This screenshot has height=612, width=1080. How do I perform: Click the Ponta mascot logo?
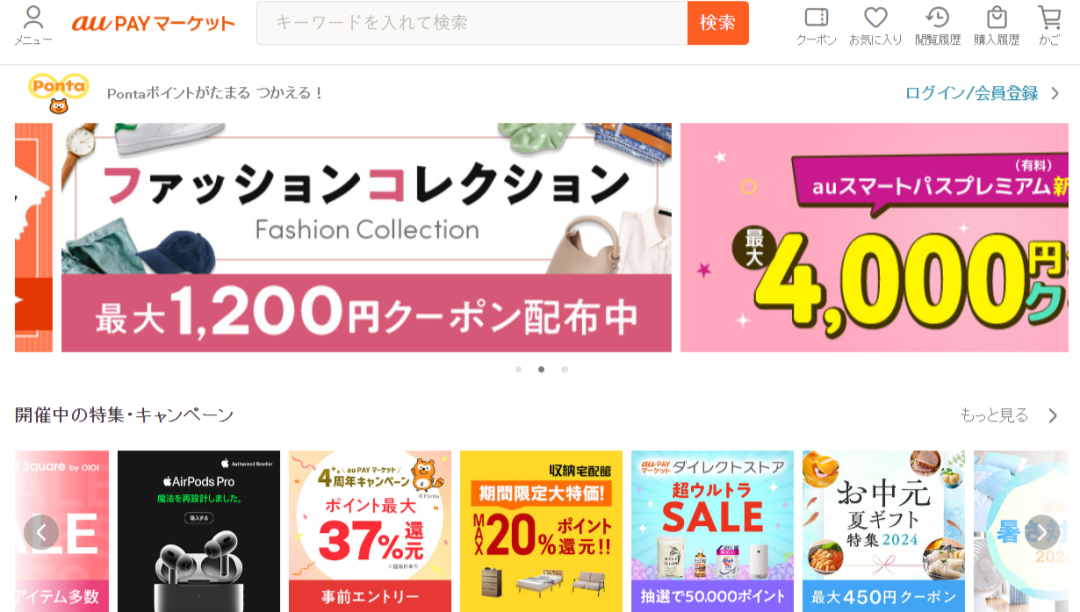click(59, 93)
